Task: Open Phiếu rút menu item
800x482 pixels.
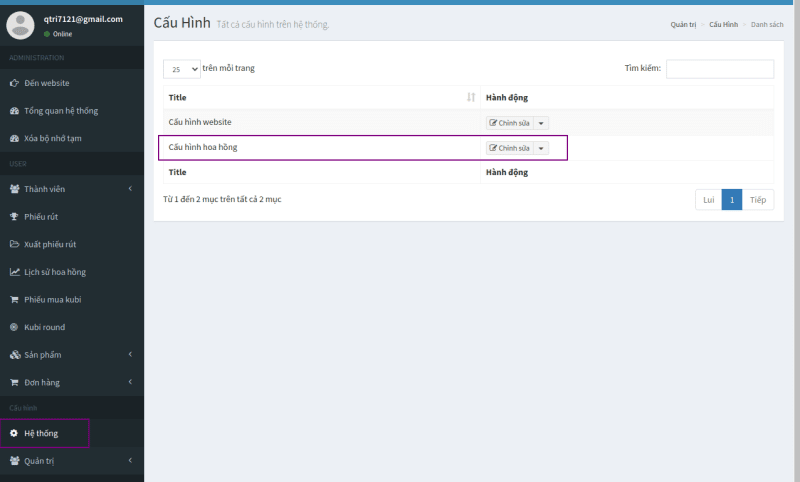Action: tap(72, 217)
